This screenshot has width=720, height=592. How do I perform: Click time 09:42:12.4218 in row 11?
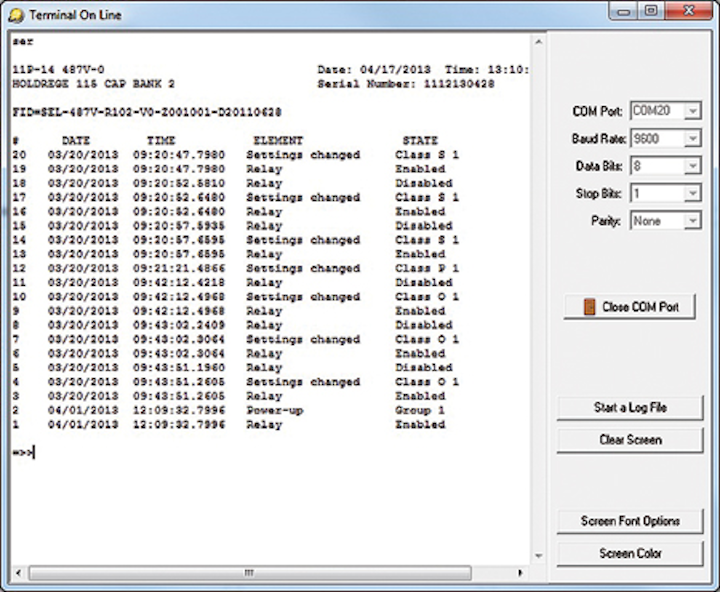pyautogui.click(x=179, y=282)
